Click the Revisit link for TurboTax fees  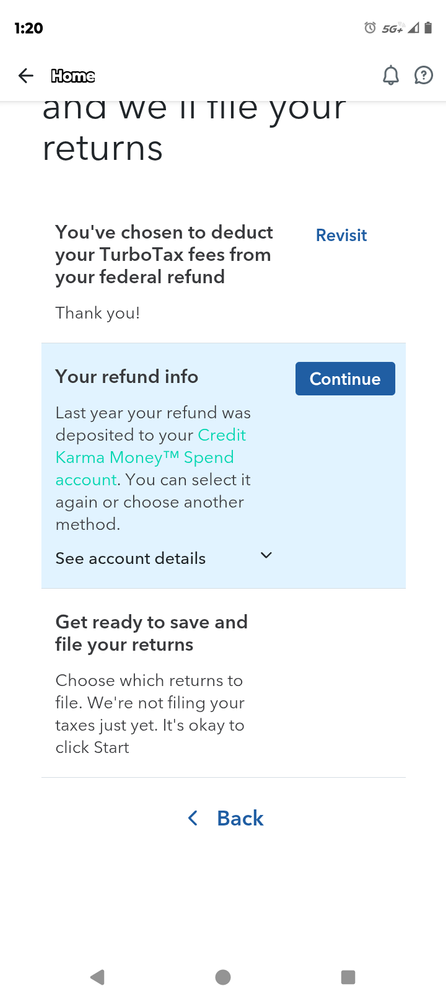coord(342,235)
